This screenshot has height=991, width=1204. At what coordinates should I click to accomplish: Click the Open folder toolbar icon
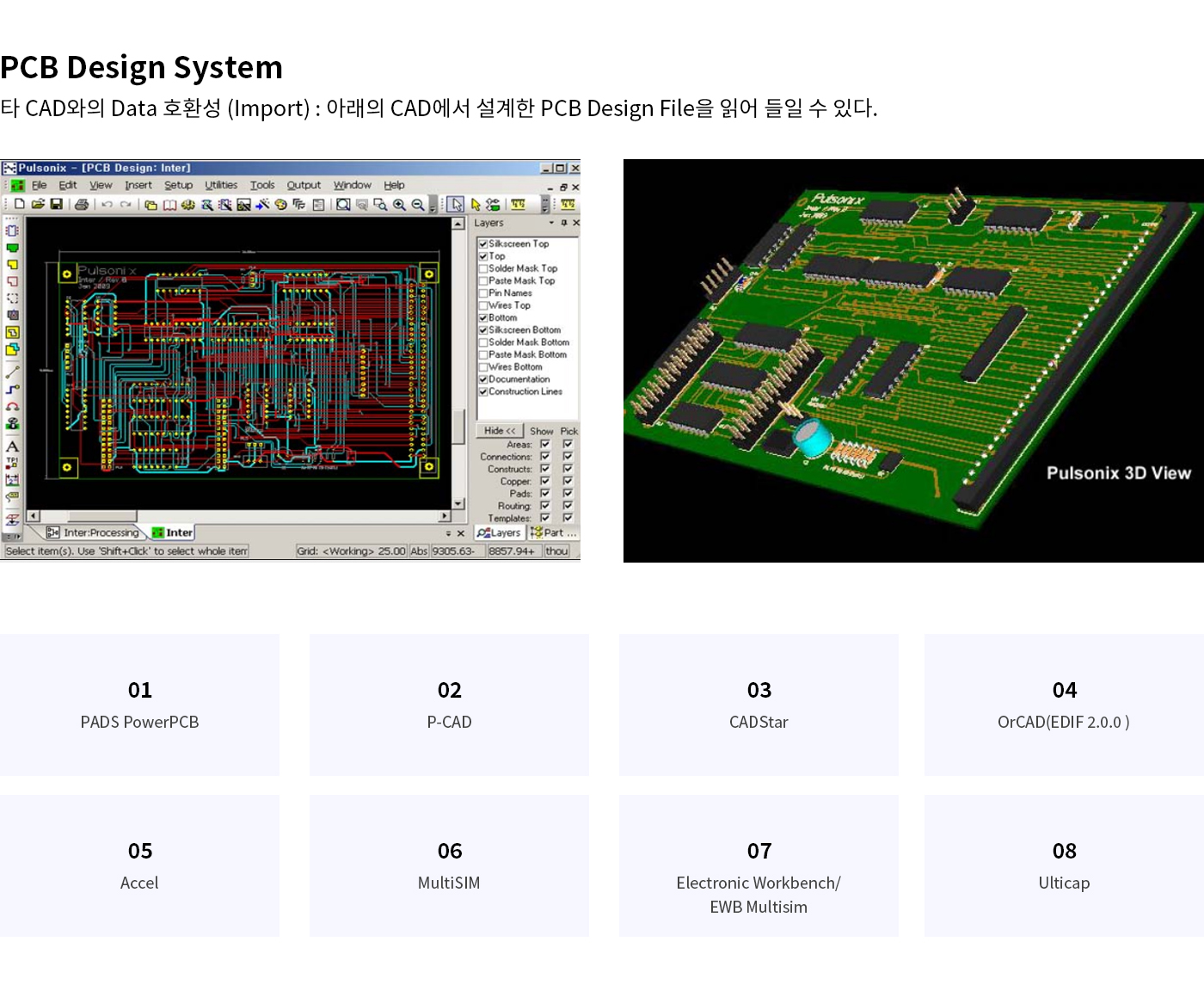[38, 205]
